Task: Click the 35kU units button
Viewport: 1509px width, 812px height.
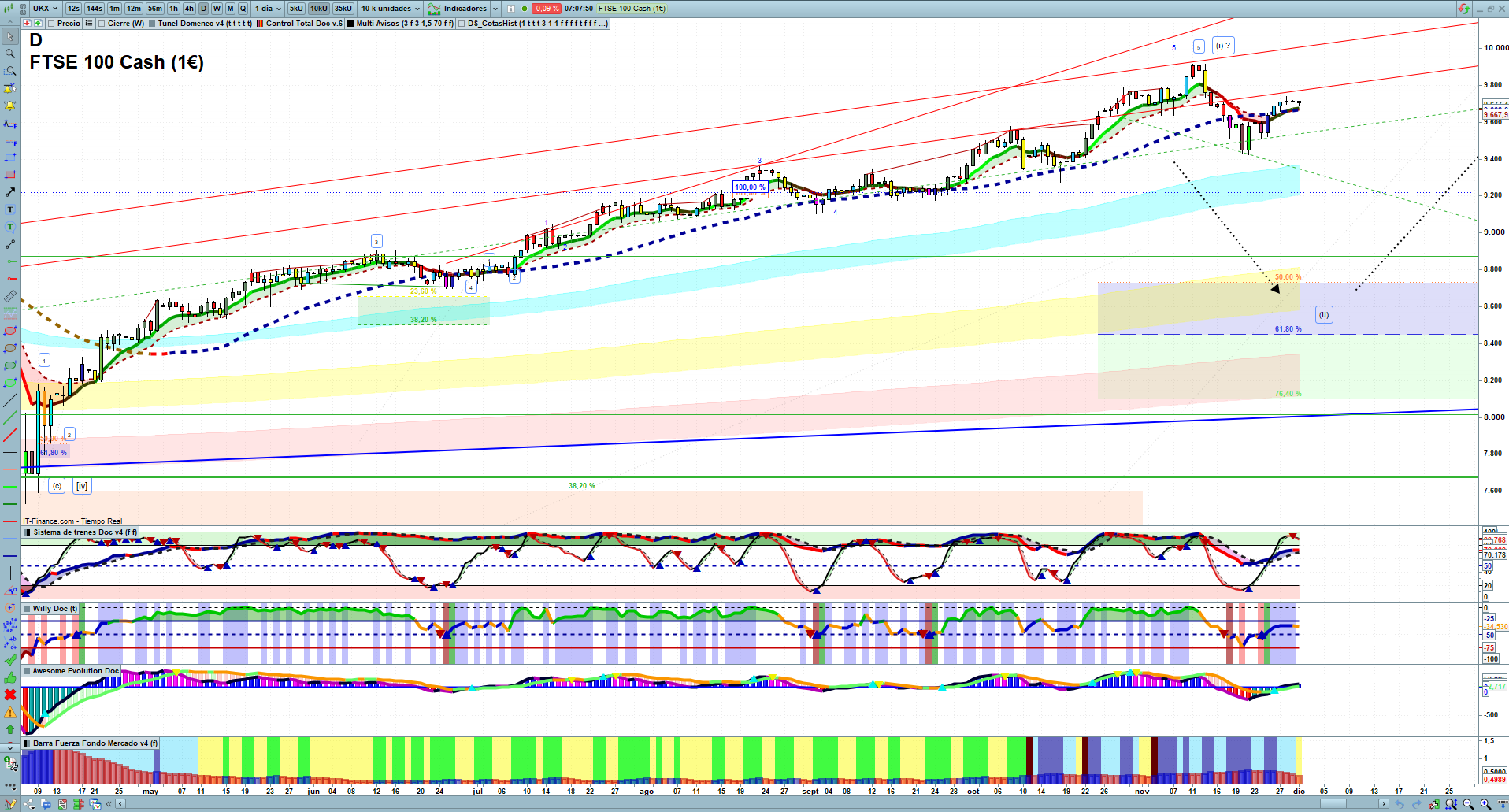Action: [343, 9]
